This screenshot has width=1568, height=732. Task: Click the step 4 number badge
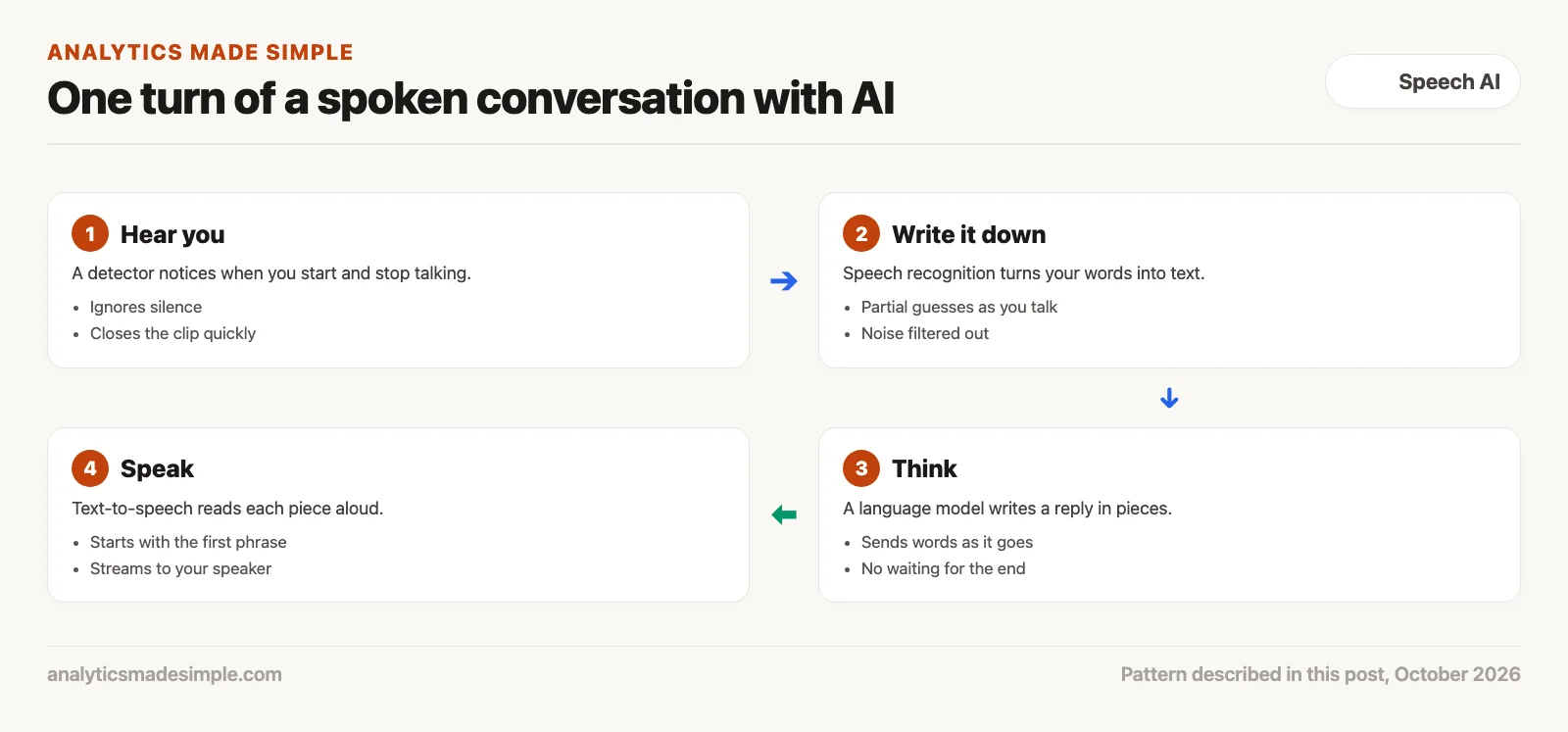point(90,468)
